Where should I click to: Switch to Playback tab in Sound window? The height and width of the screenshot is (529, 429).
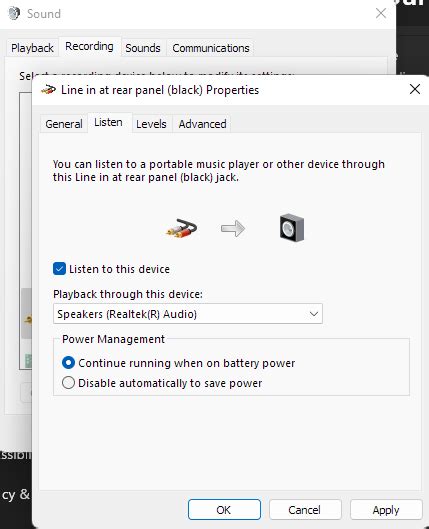coord(32,48)
